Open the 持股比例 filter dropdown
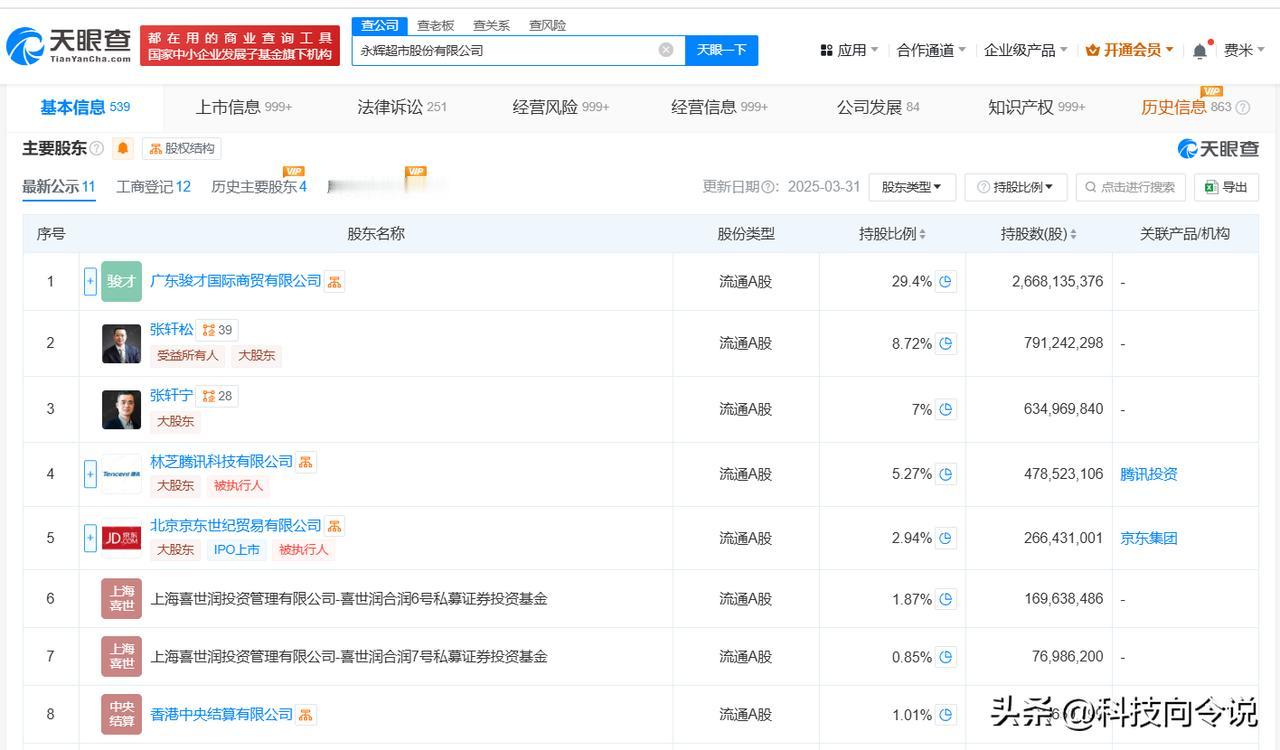This screenshot has width=1280, height=750. pos(1016,187)
